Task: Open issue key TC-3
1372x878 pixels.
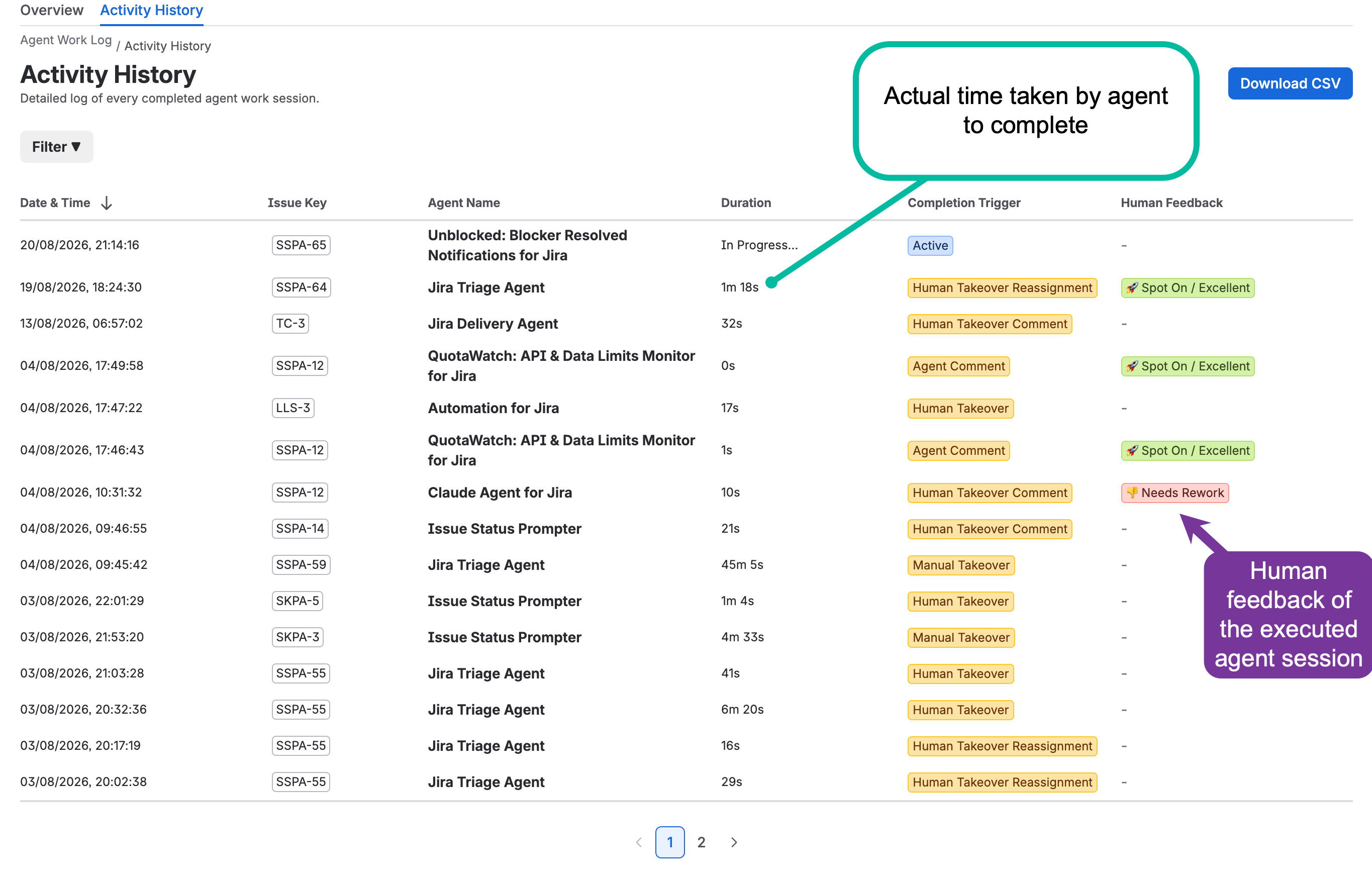Action: [290, 324]
